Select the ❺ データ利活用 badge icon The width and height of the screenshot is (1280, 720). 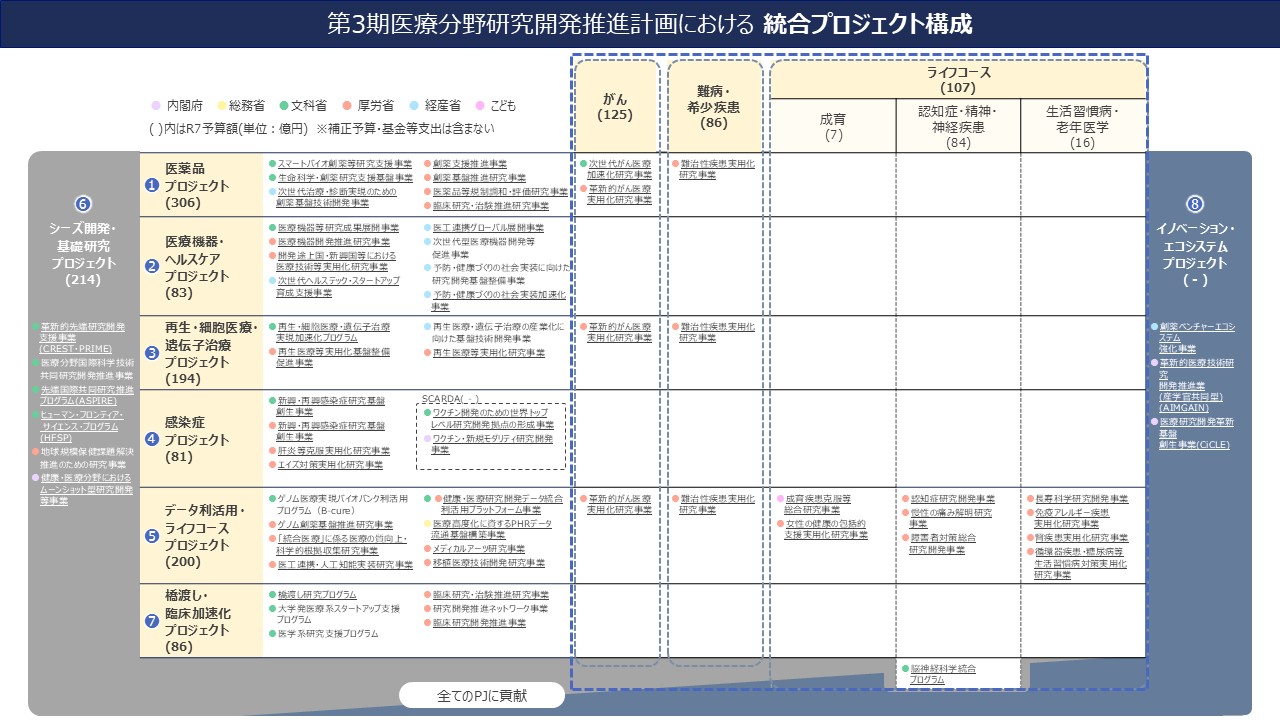[151, 534]
